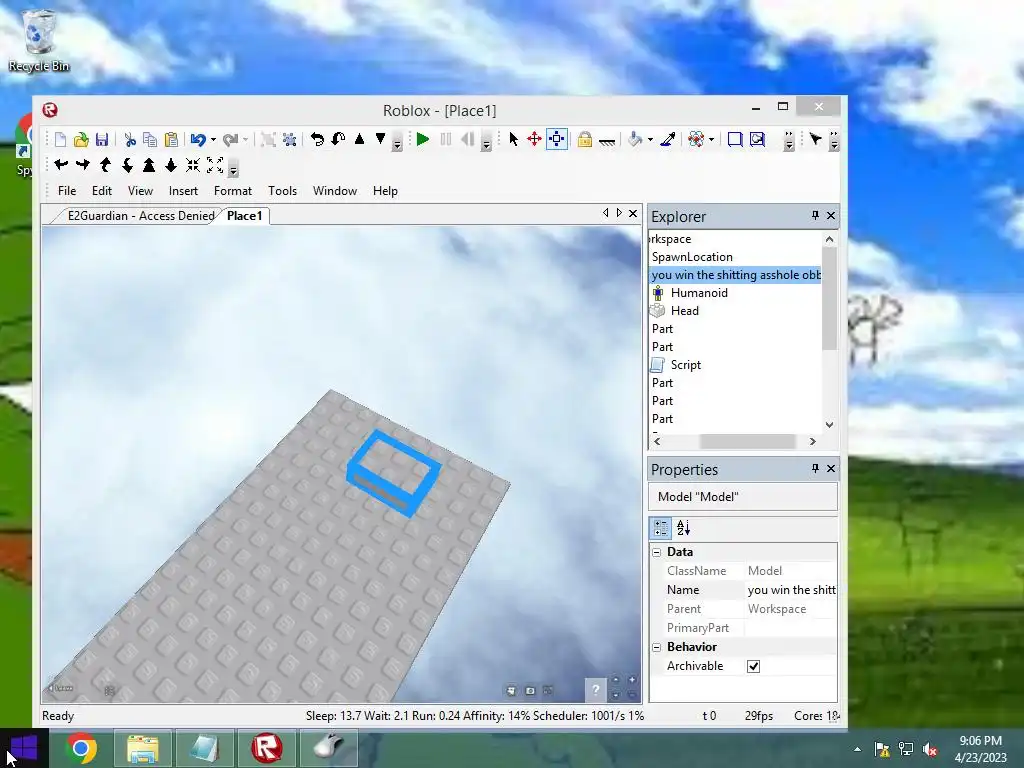Select SpawnLocation in Explorer
This screenshot has height=768, width=1024.
click(692, 257)
